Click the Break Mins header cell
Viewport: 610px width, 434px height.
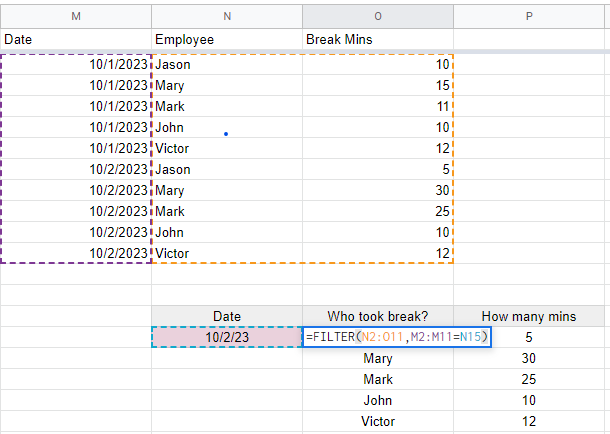(378, 39)
